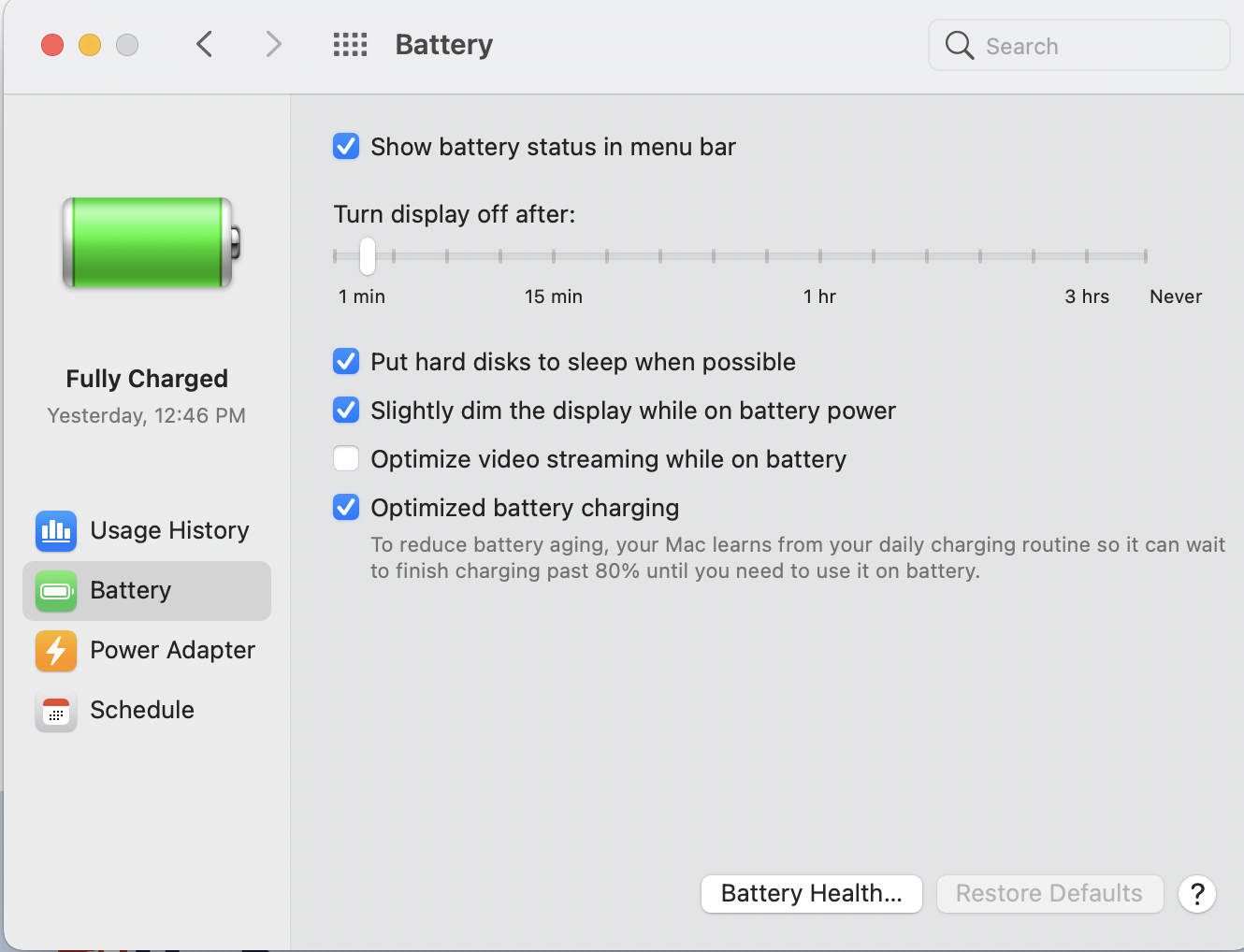This screenshot has height=952, width=1244.
Task: Open the show-all preferences grid icon
Action: (x=350, y=45)
